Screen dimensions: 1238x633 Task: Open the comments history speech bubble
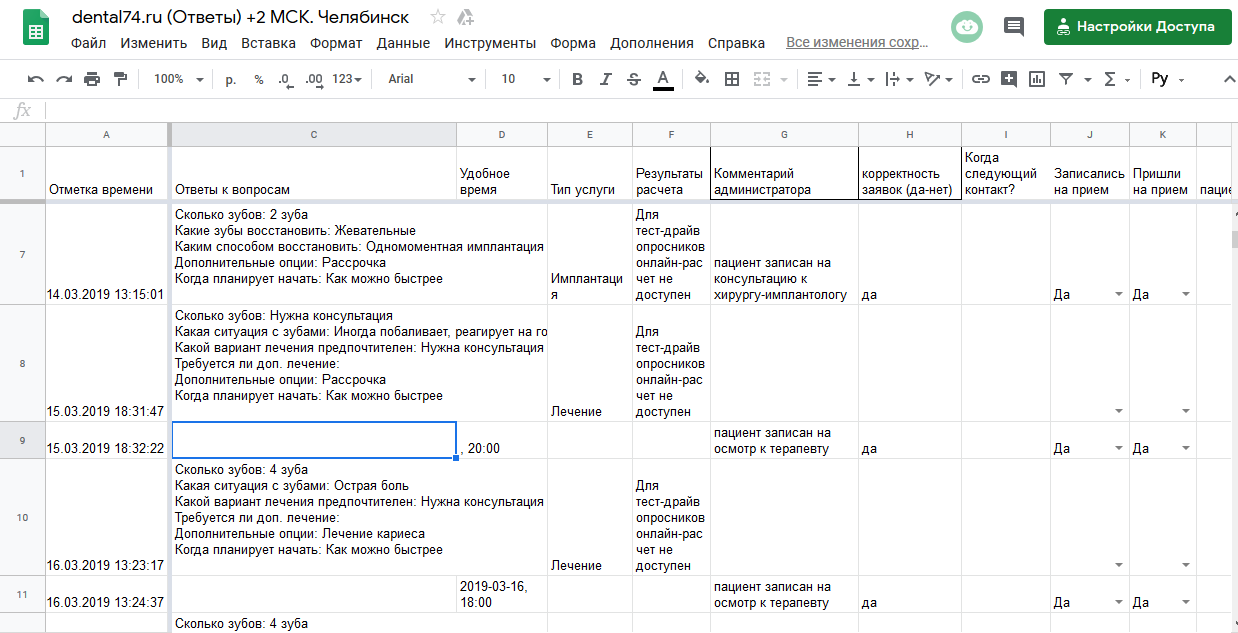tap(1014, 27)
